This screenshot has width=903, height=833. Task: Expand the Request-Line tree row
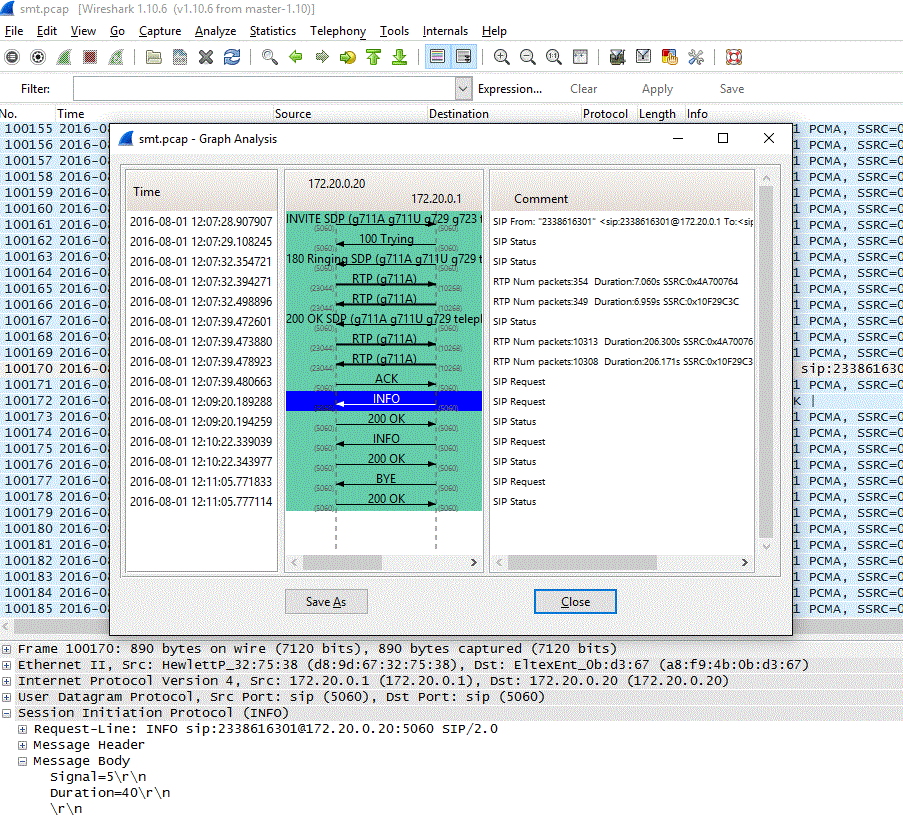point(22,729)
